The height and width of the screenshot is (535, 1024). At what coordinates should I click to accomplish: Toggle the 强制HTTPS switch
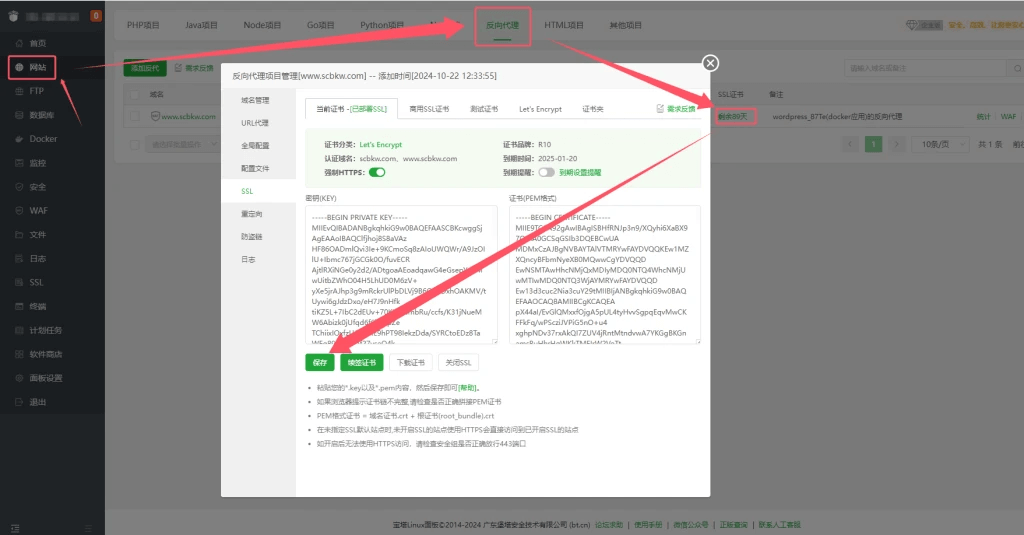click(377, 172)
